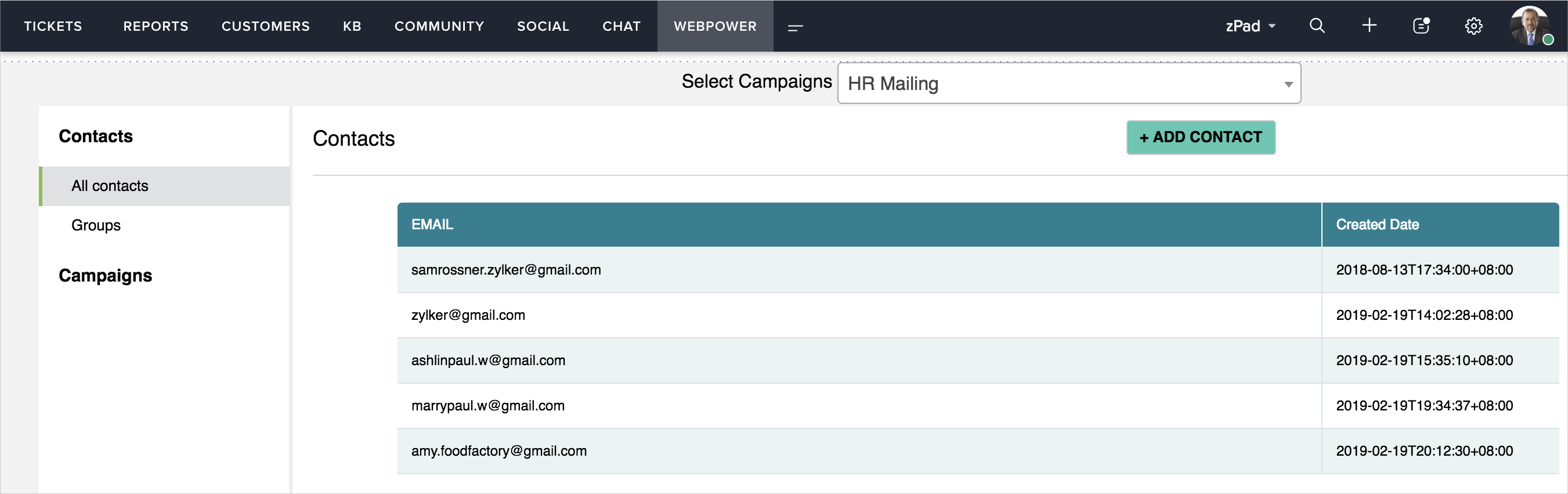Select the amy.foodfactory@gmail.com contact row

click(x=498, y=450)
